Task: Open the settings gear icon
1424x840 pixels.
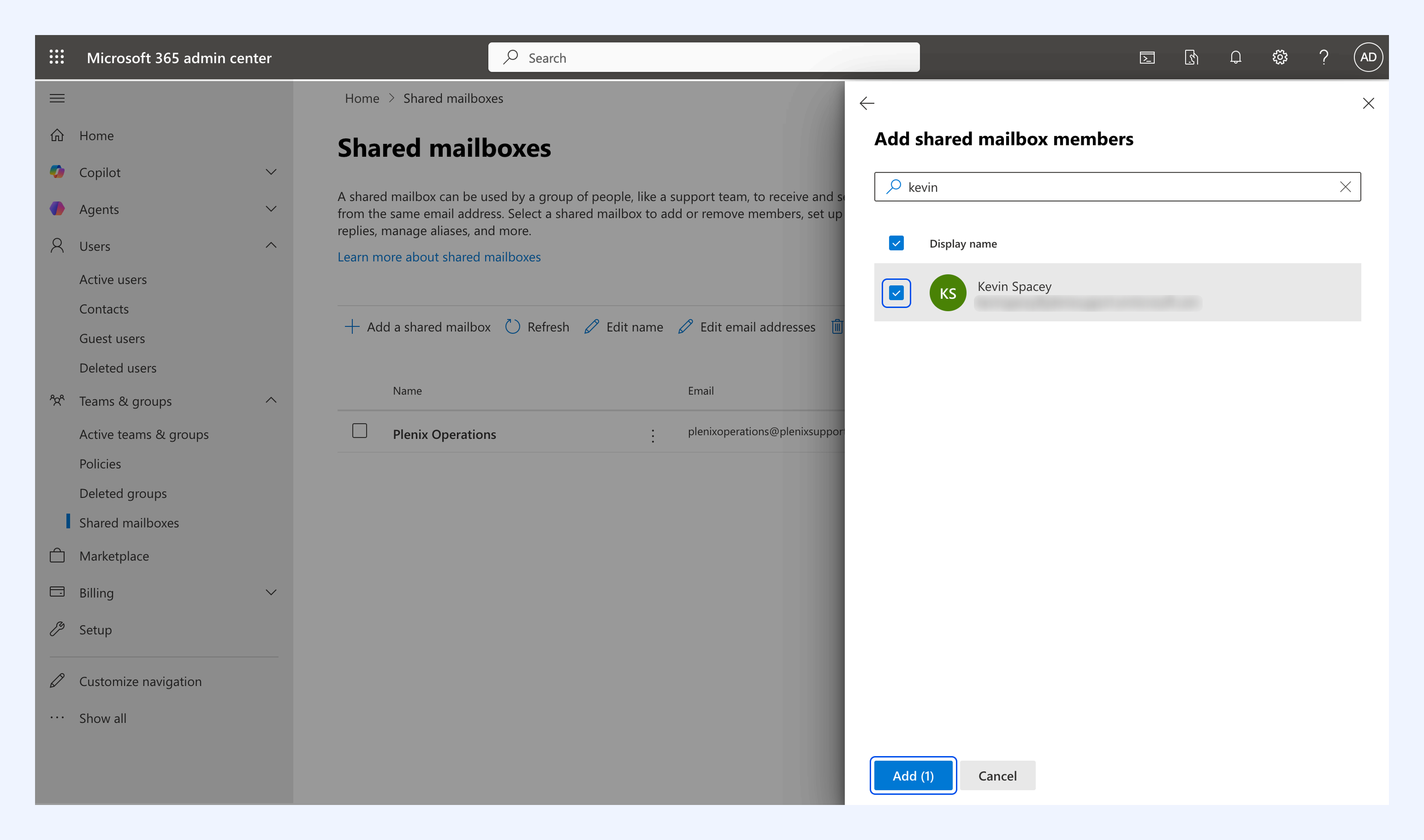Action: click(1280, 57)
